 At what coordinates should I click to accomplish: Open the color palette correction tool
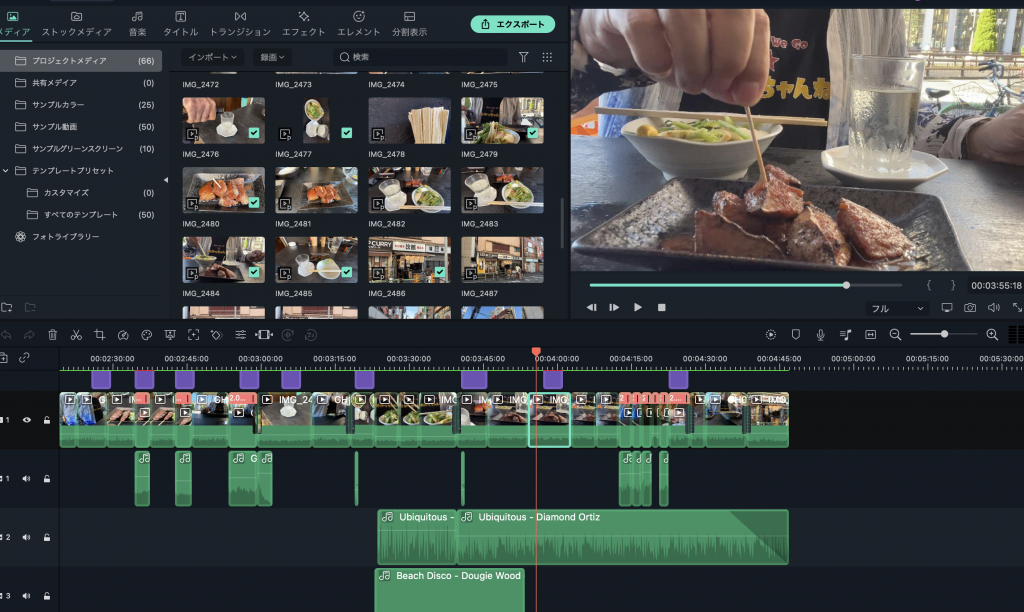coord(146,335)
